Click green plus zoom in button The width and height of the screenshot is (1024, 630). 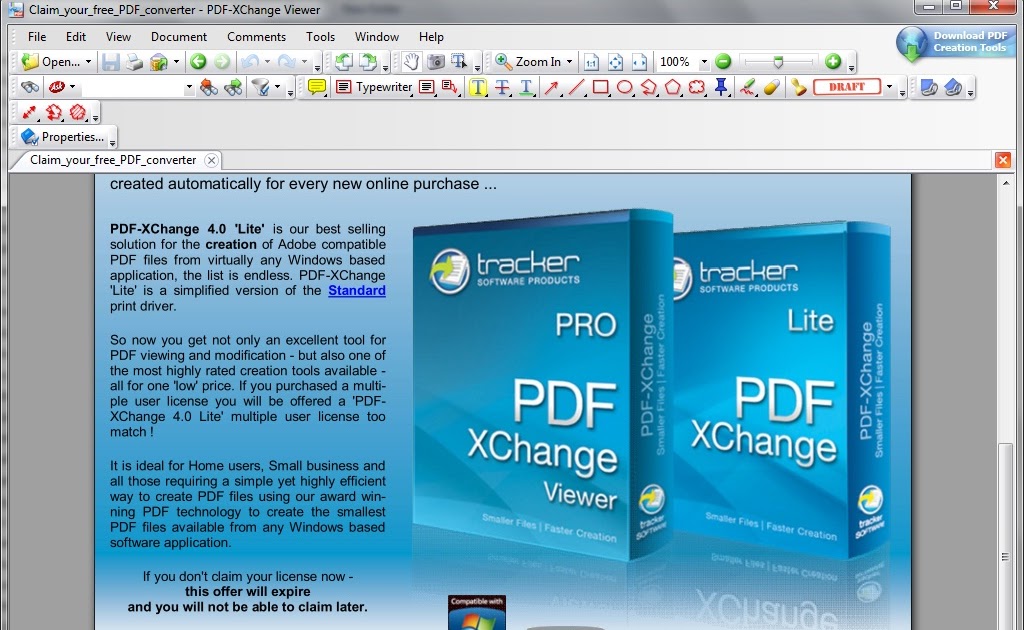pyautogui.click(x=833, y=61)
